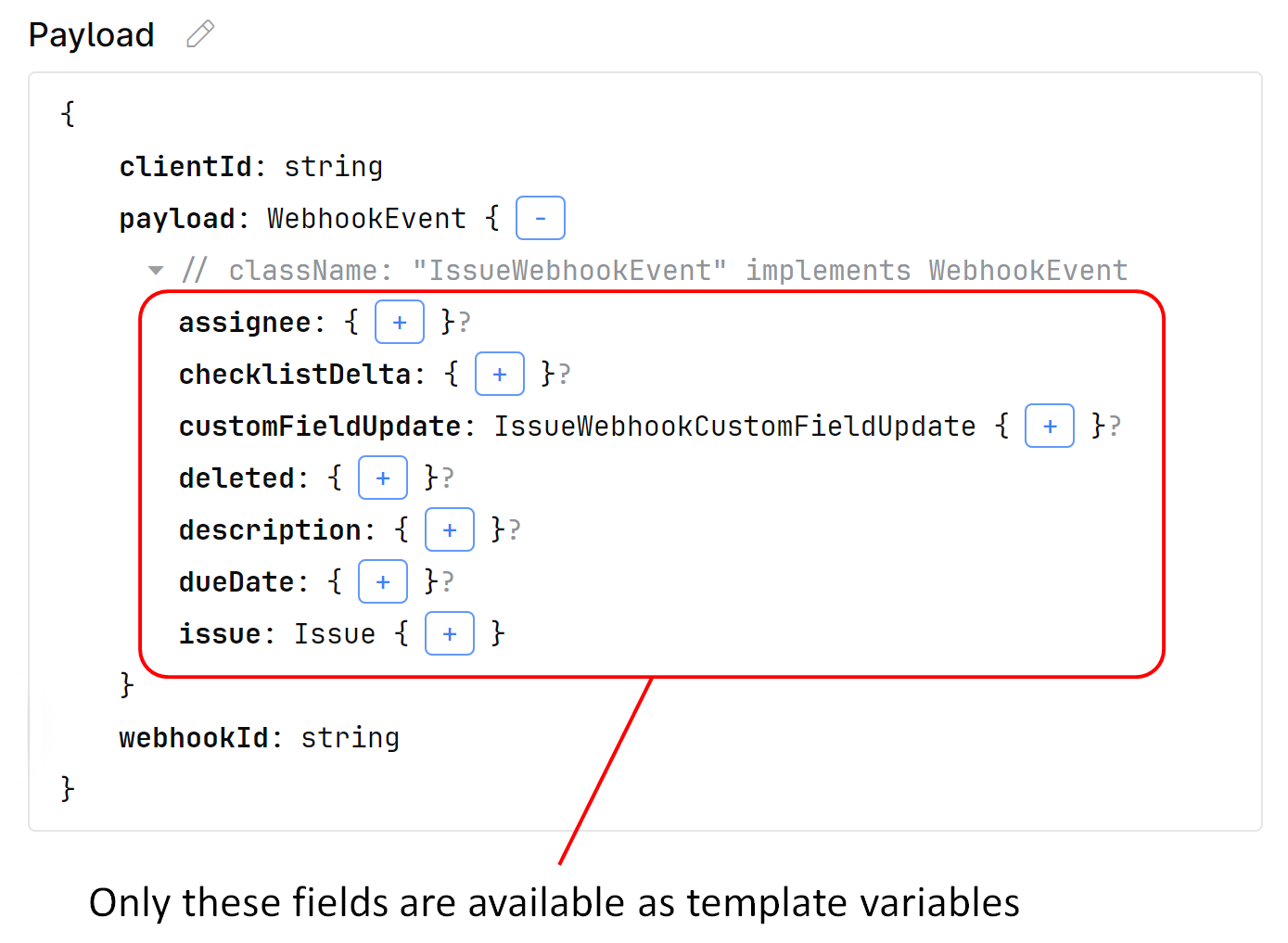Expand the IssueWebhookCustomFieldUpdate object
The height and width of the screenshot is (943, 1288).
pyautogui.click(x=1049, y=426)
